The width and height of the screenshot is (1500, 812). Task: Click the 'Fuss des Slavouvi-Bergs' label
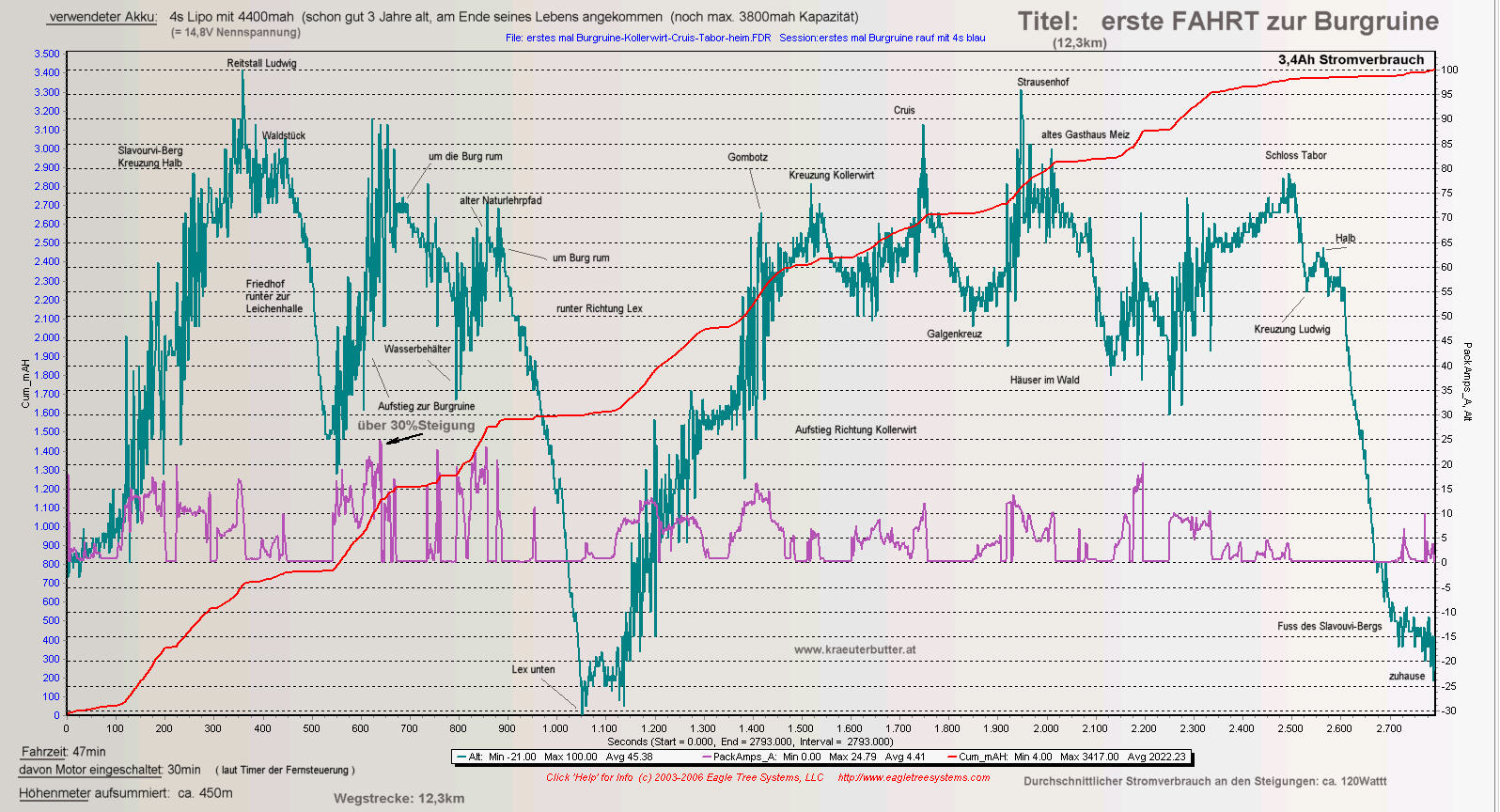pyautogui.click(x=1329, y=626)
